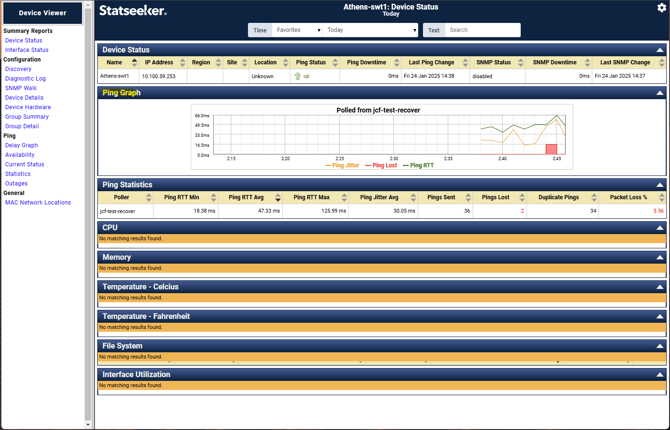
Task: Click the green ping status up arrow
Action: coord(297,76)
